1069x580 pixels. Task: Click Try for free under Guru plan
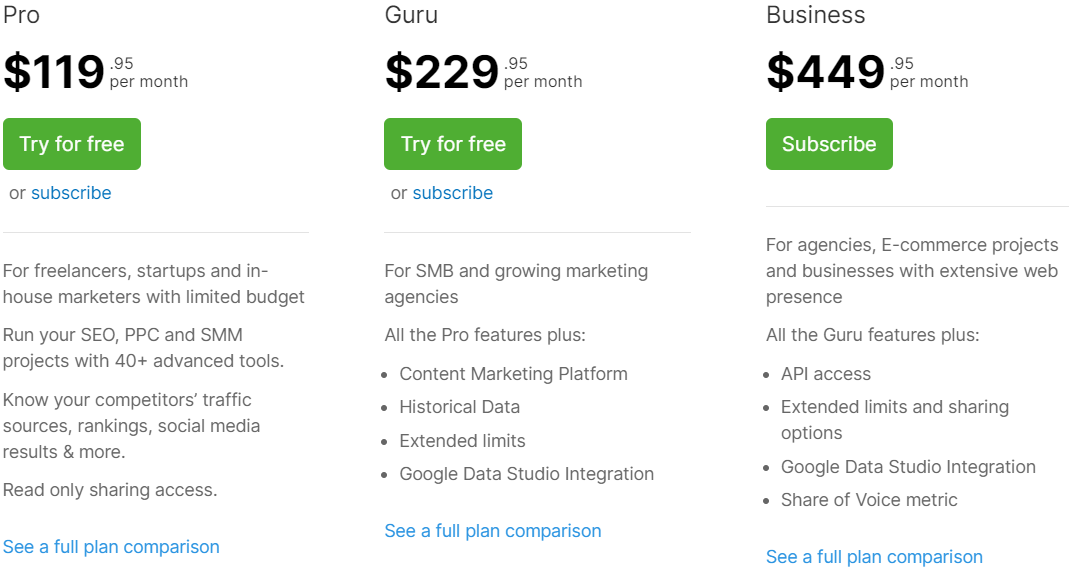453,144
